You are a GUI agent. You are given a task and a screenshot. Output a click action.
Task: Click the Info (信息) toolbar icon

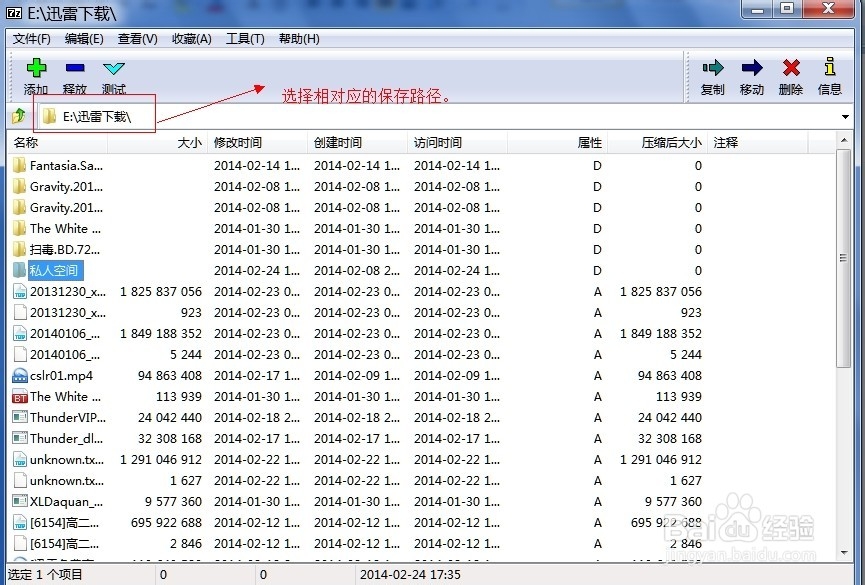pos(830,67)
